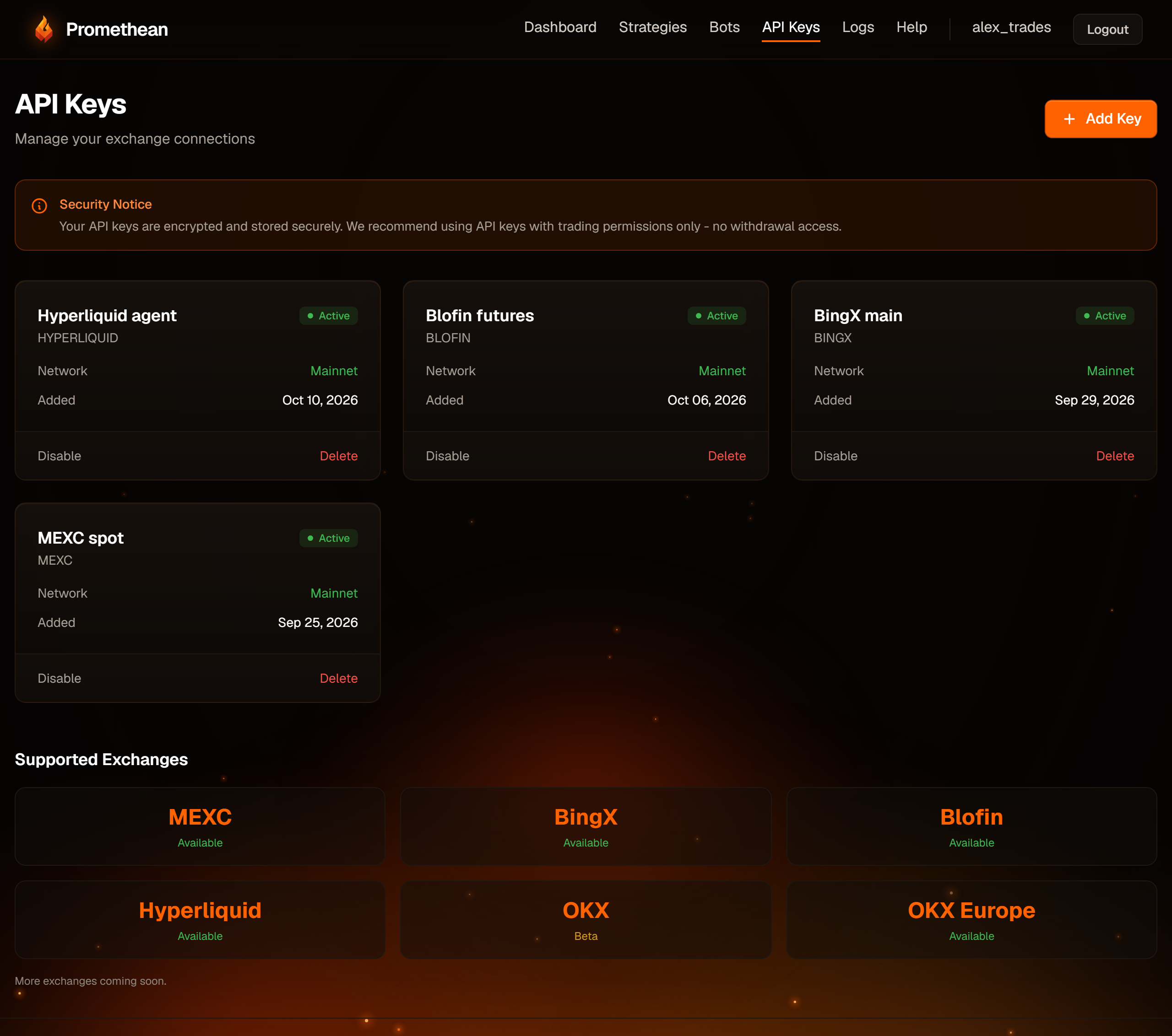The height and width of the screenshot is (1036, 1172).
Task: Disable the Hyperliquid agent key
Action: 60,456
